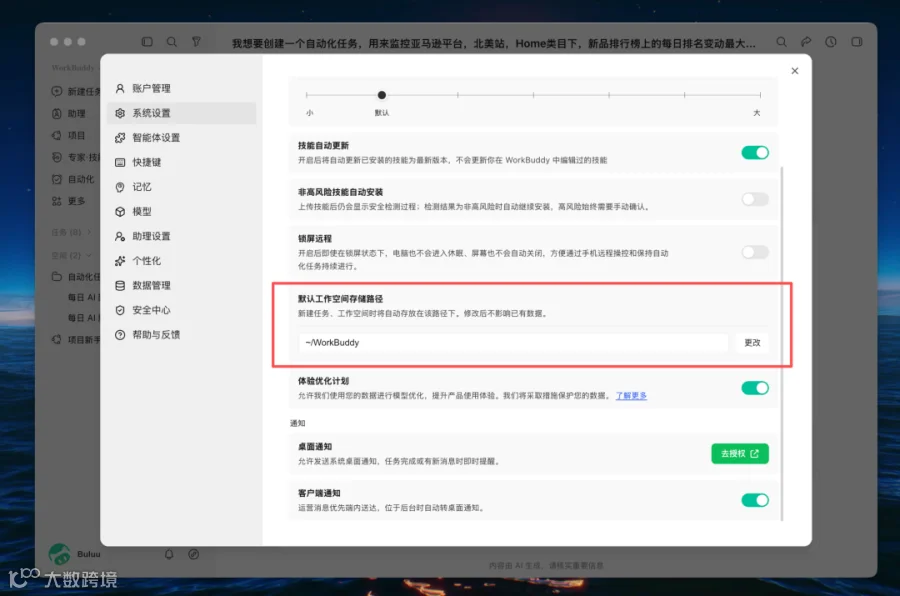Enable 非高风险技能自动安装 switch
This screenshot has width=900, height=596.
[x=755, y=199]
